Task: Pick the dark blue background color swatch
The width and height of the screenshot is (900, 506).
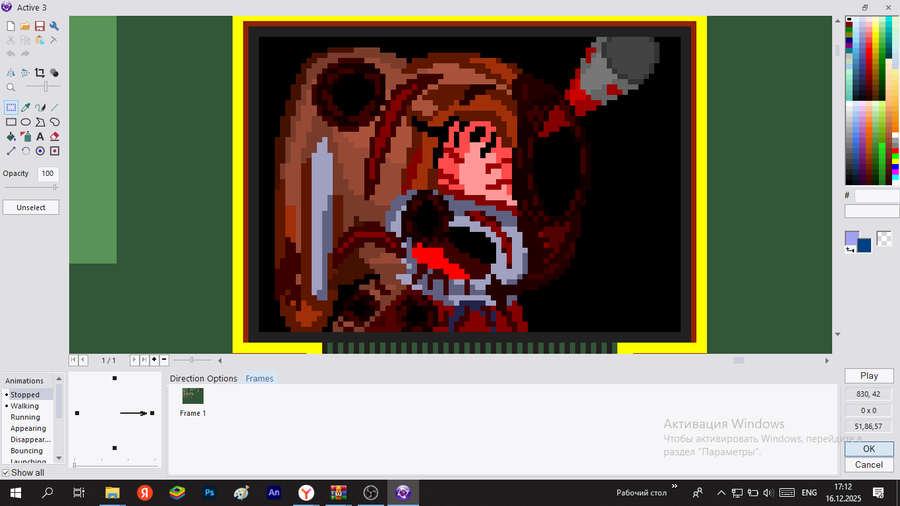Action: point(864,246)
